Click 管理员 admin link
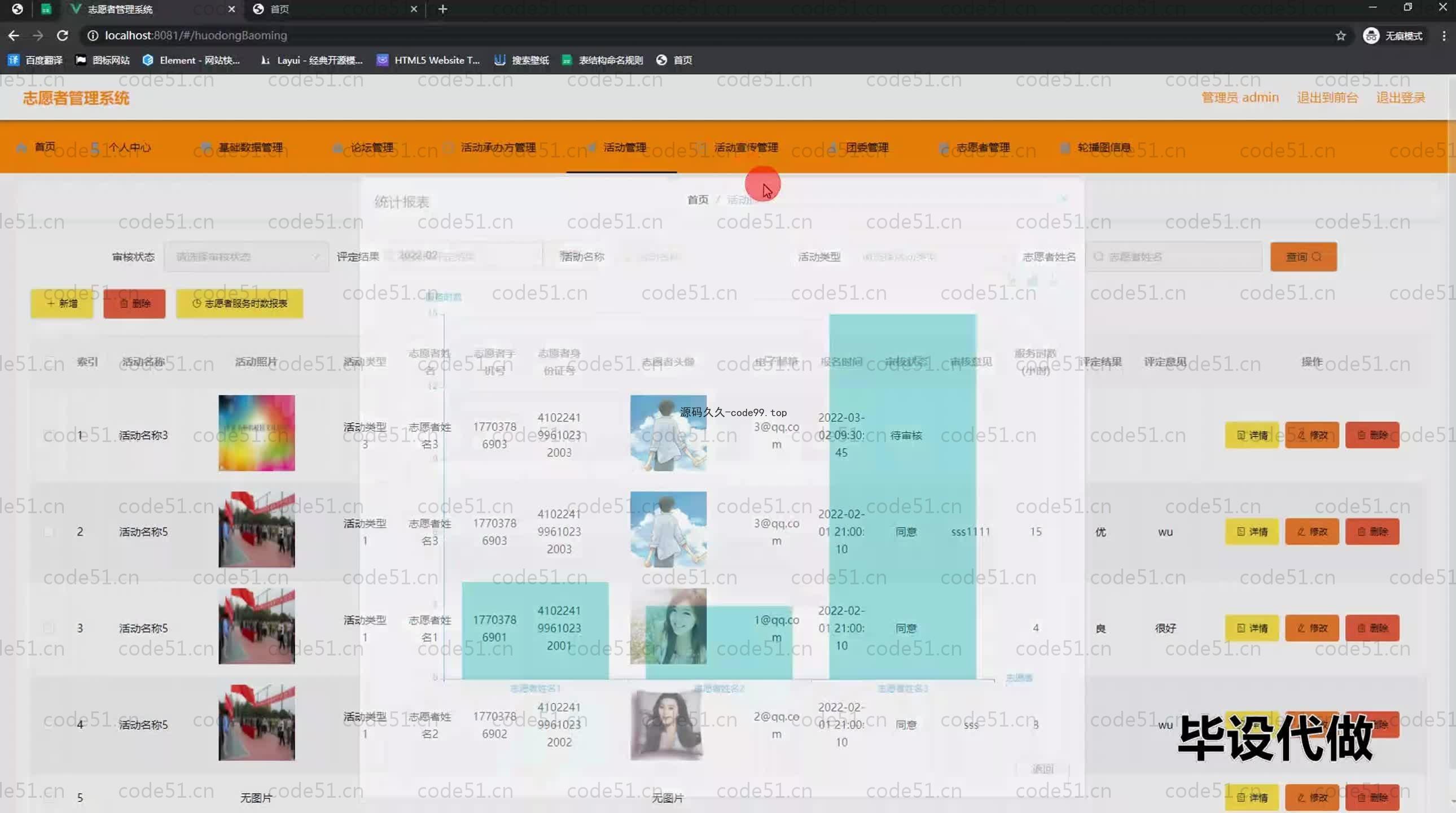This screenshot has height=813, width=1456. (1239, 97)
